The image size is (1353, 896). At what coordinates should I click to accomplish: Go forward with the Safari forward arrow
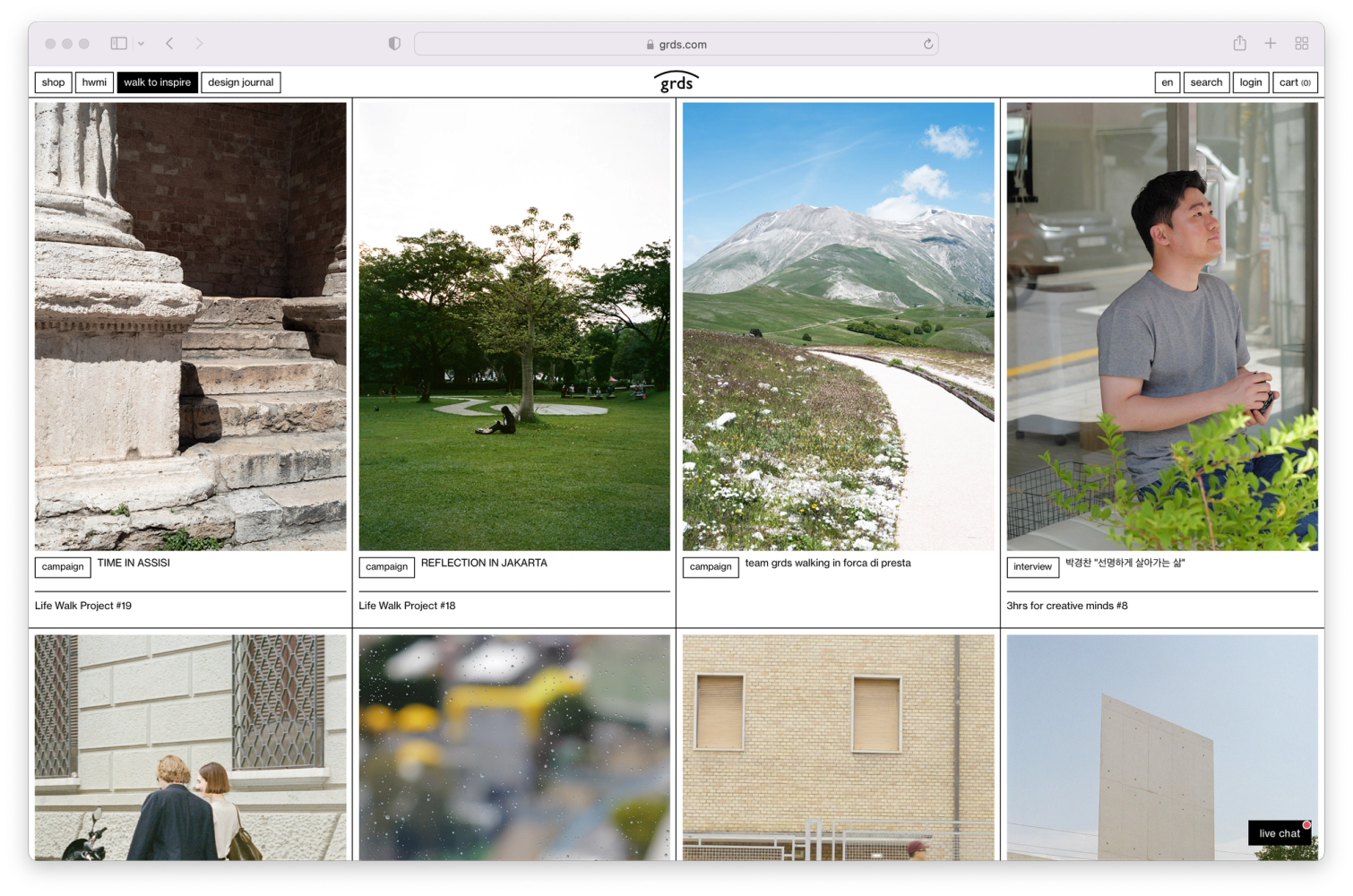pyautogui.click(x=199, y=43)
